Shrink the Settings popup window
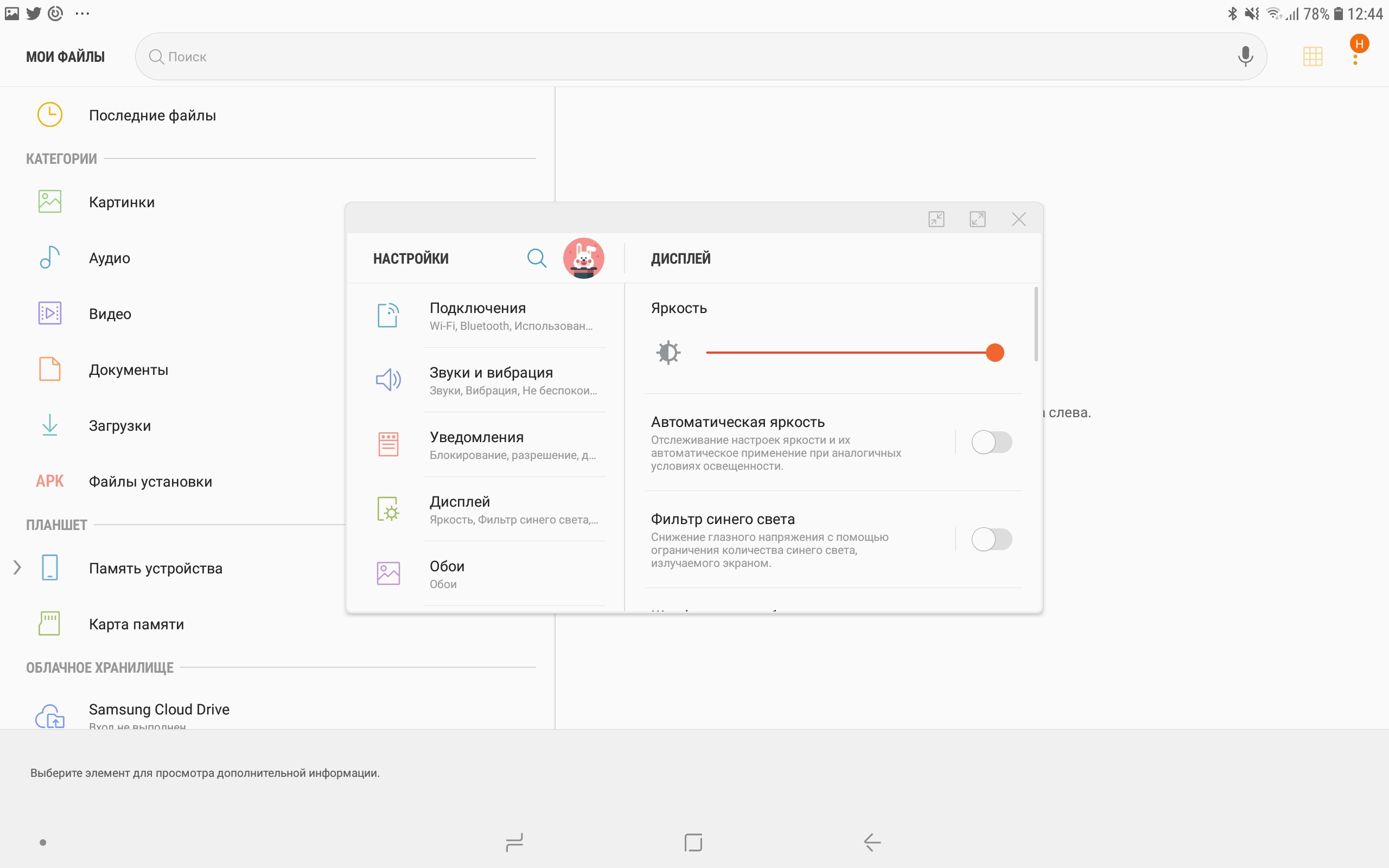The width and height of the screenshot is (1389, 868). coord(936,219)
